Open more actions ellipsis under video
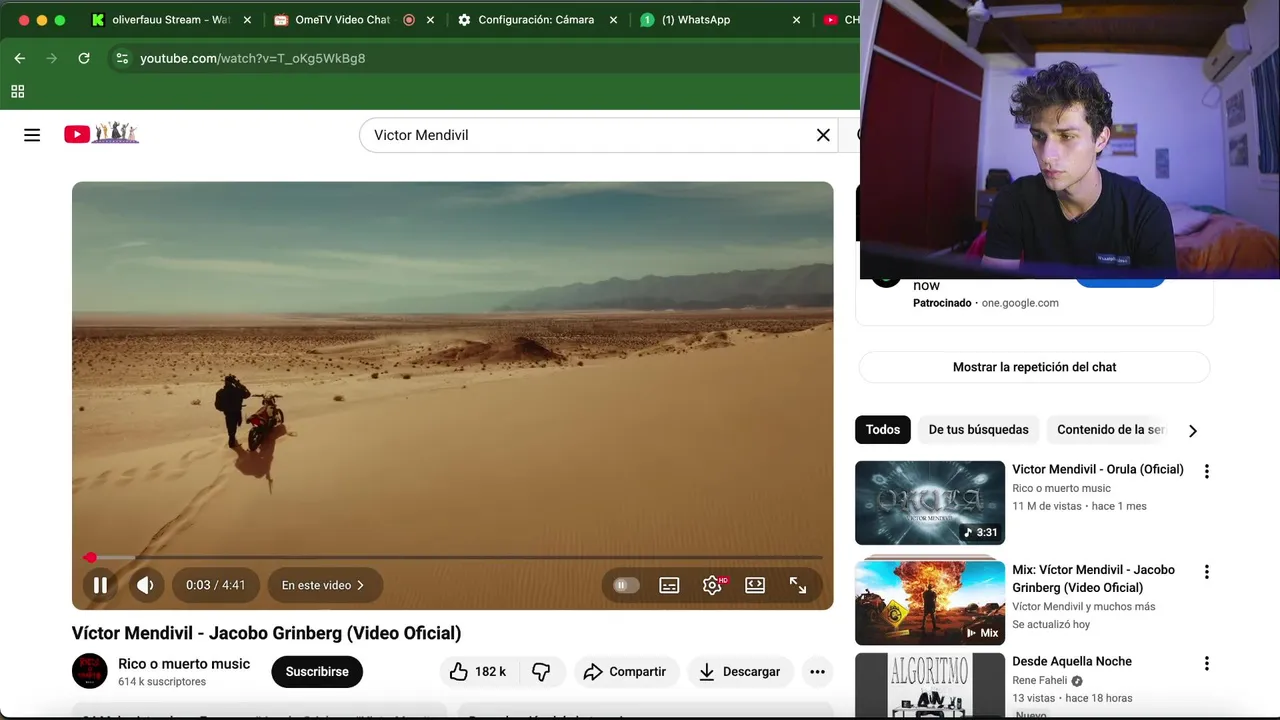 [x=817, y=672]
